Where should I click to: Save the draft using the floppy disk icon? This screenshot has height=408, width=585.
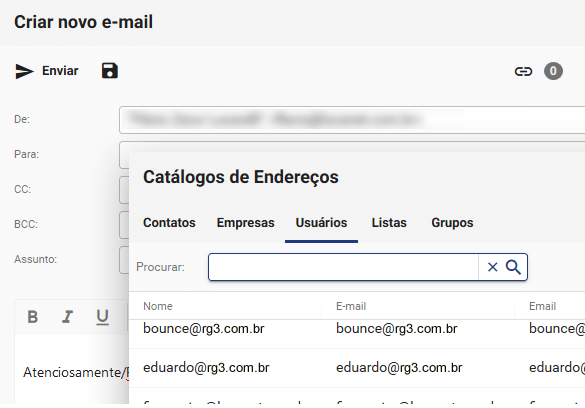pyautogui.click(x=110, y=71)
